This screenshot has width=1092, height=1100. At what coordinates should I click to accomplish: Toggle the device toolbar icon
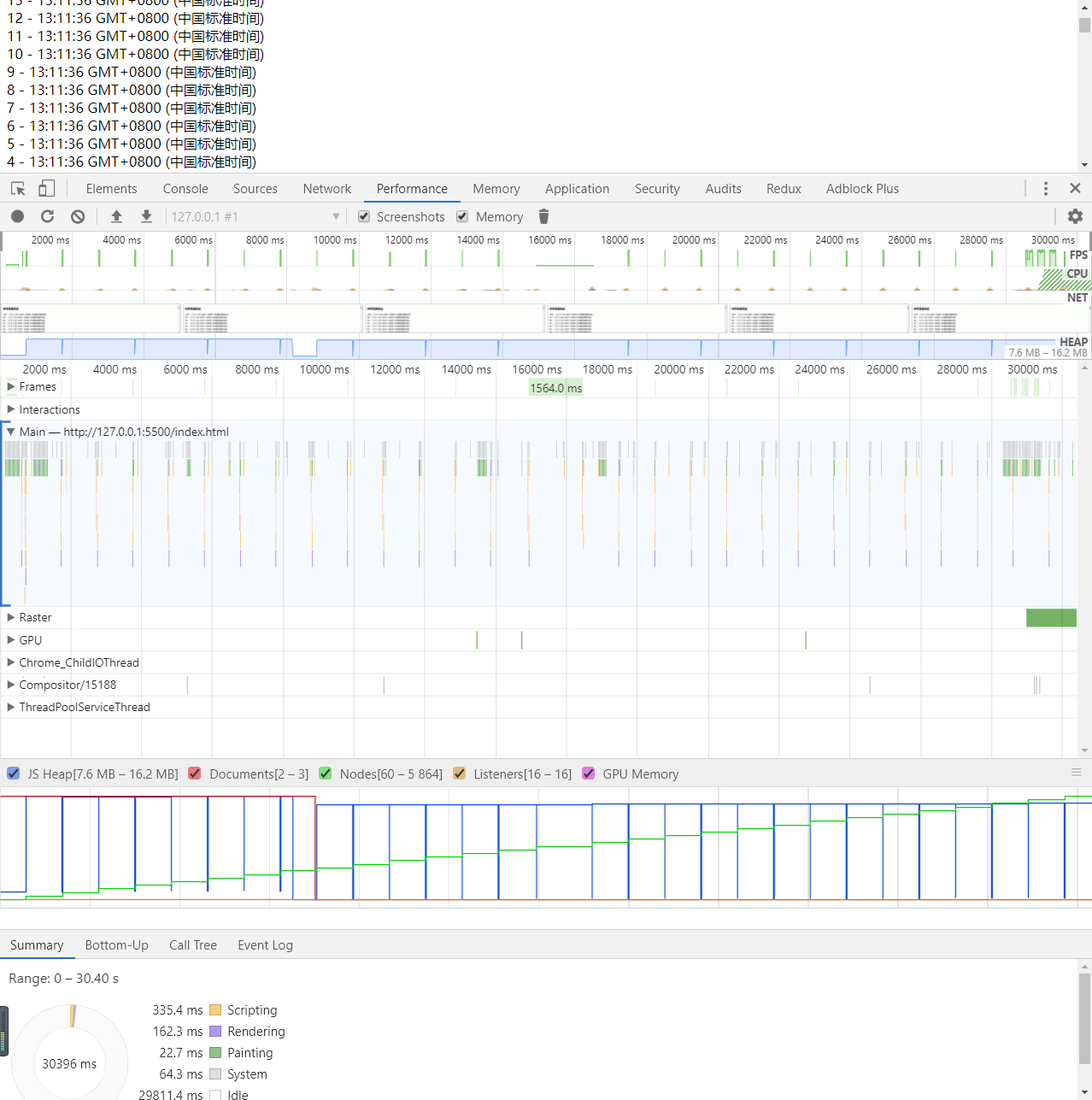47,189
